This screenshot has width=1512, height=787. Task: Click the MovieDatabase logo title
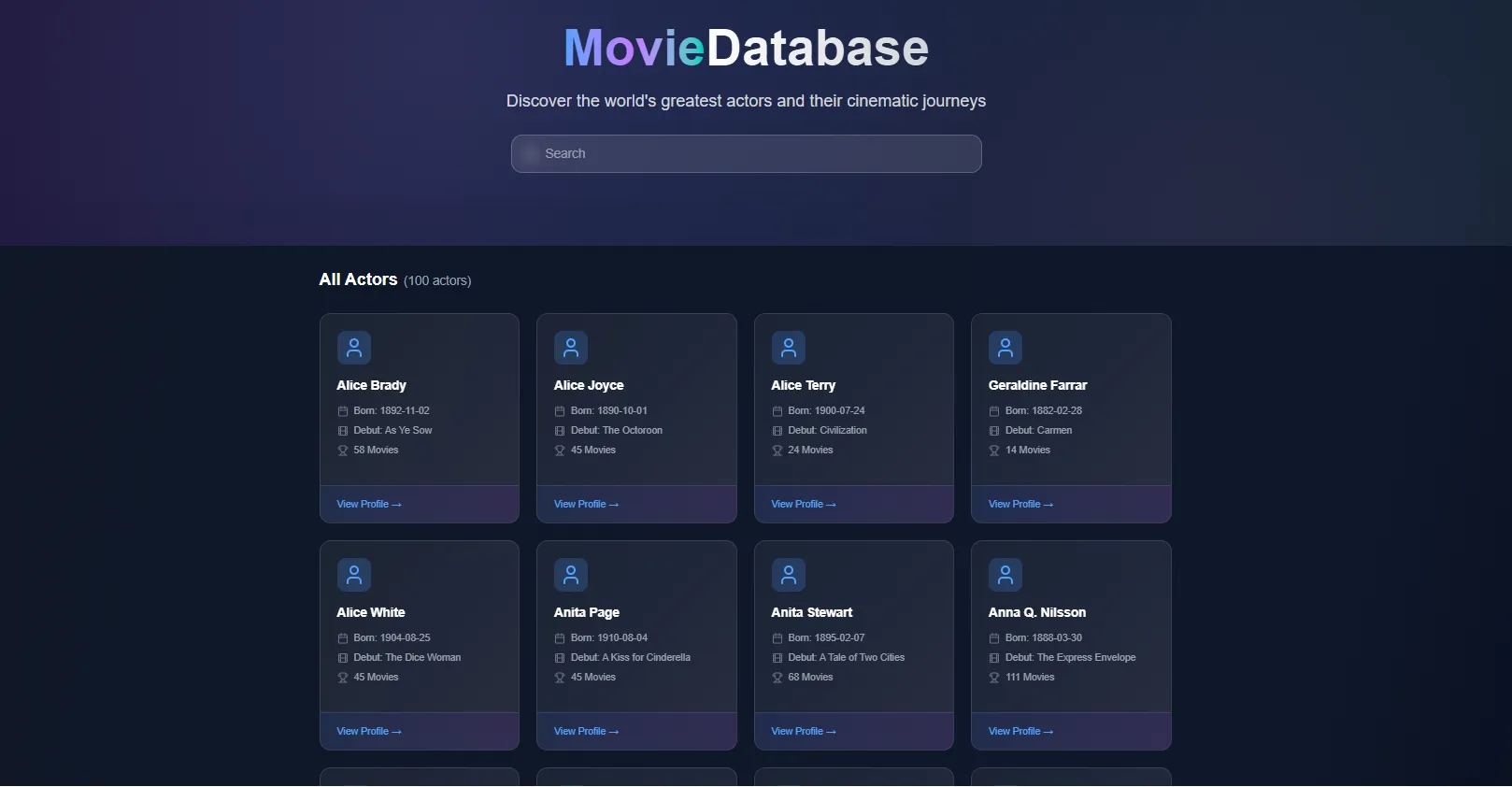tap(746, 48)
